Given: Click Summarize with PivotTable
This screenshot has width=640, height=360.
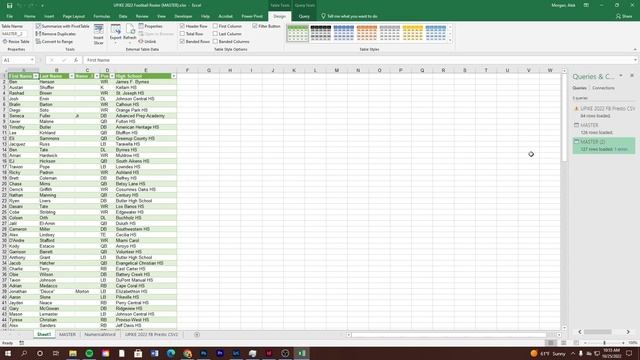Looking at the screenshot, I should coord(62,26).
